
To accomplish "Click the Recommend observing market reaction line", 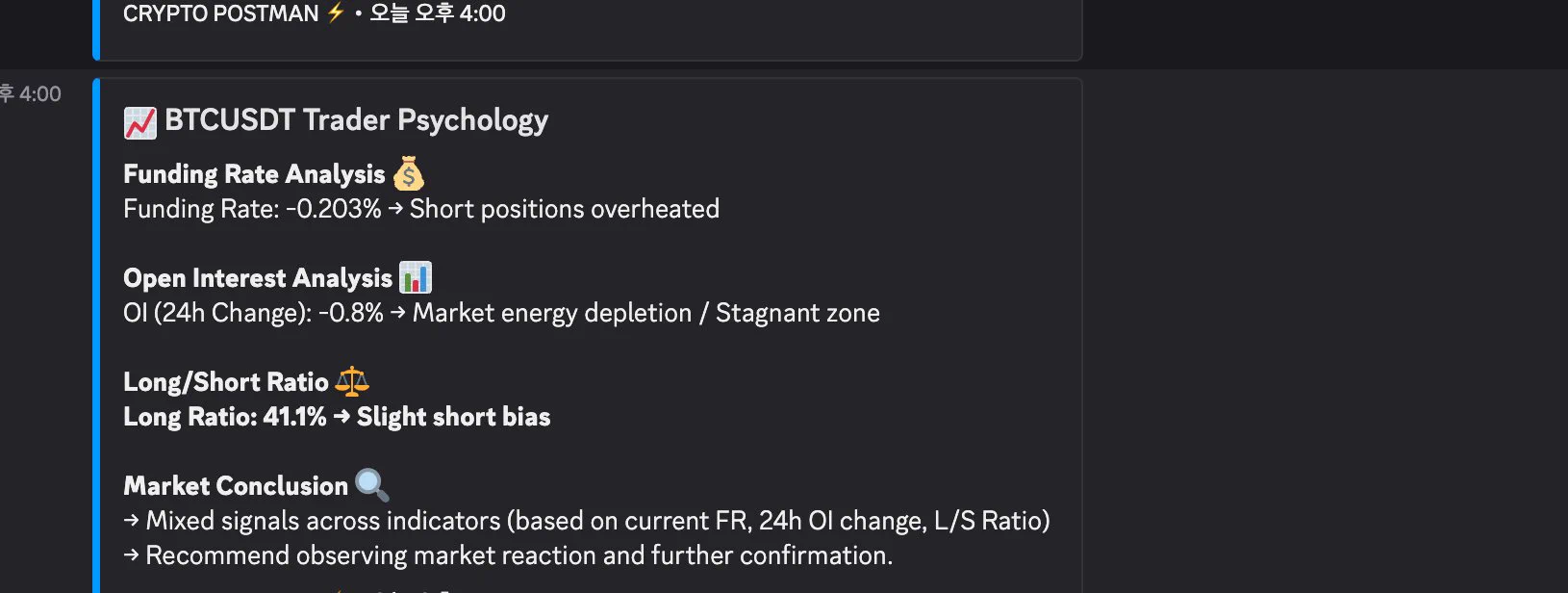I will pyautogui.click(x=508, y=555).
